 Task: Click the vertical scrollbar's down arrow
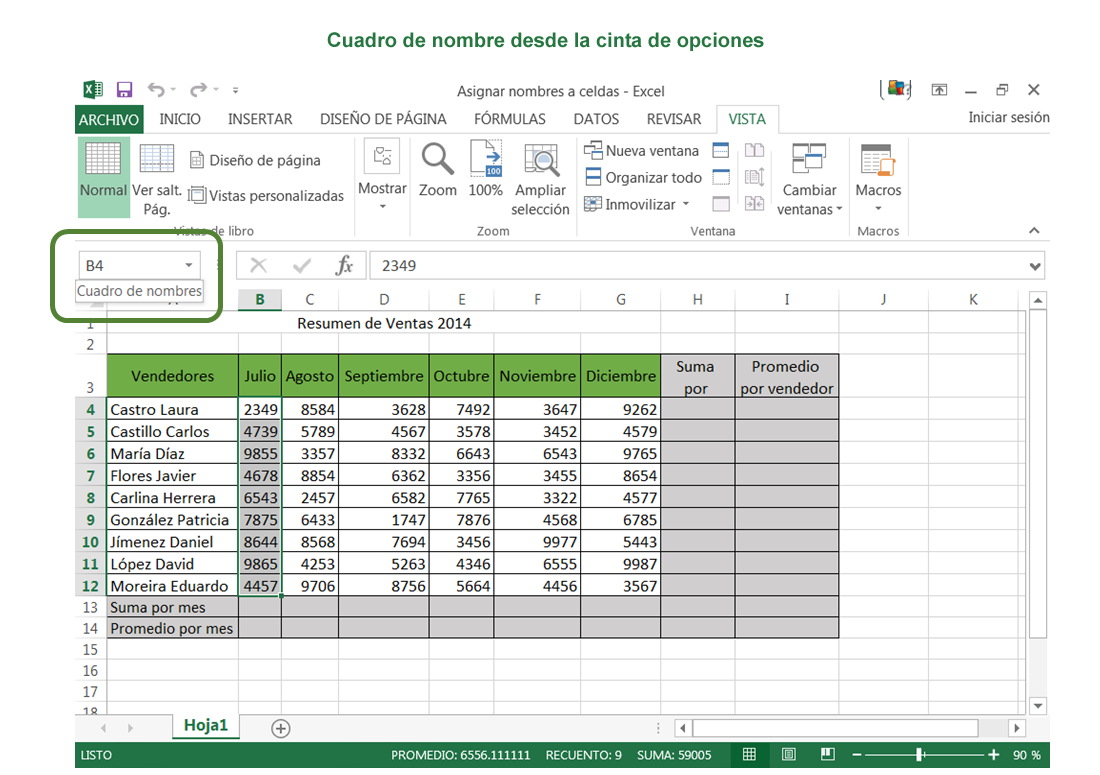point(1038,706)
